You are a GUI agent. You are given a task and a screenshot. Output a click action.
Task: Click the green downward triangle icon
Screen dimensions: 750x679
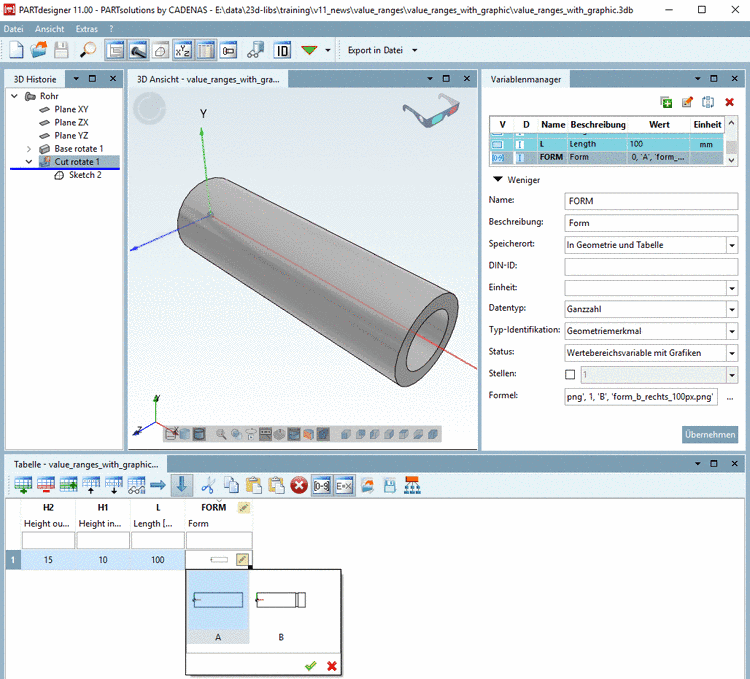click(309, 50)
